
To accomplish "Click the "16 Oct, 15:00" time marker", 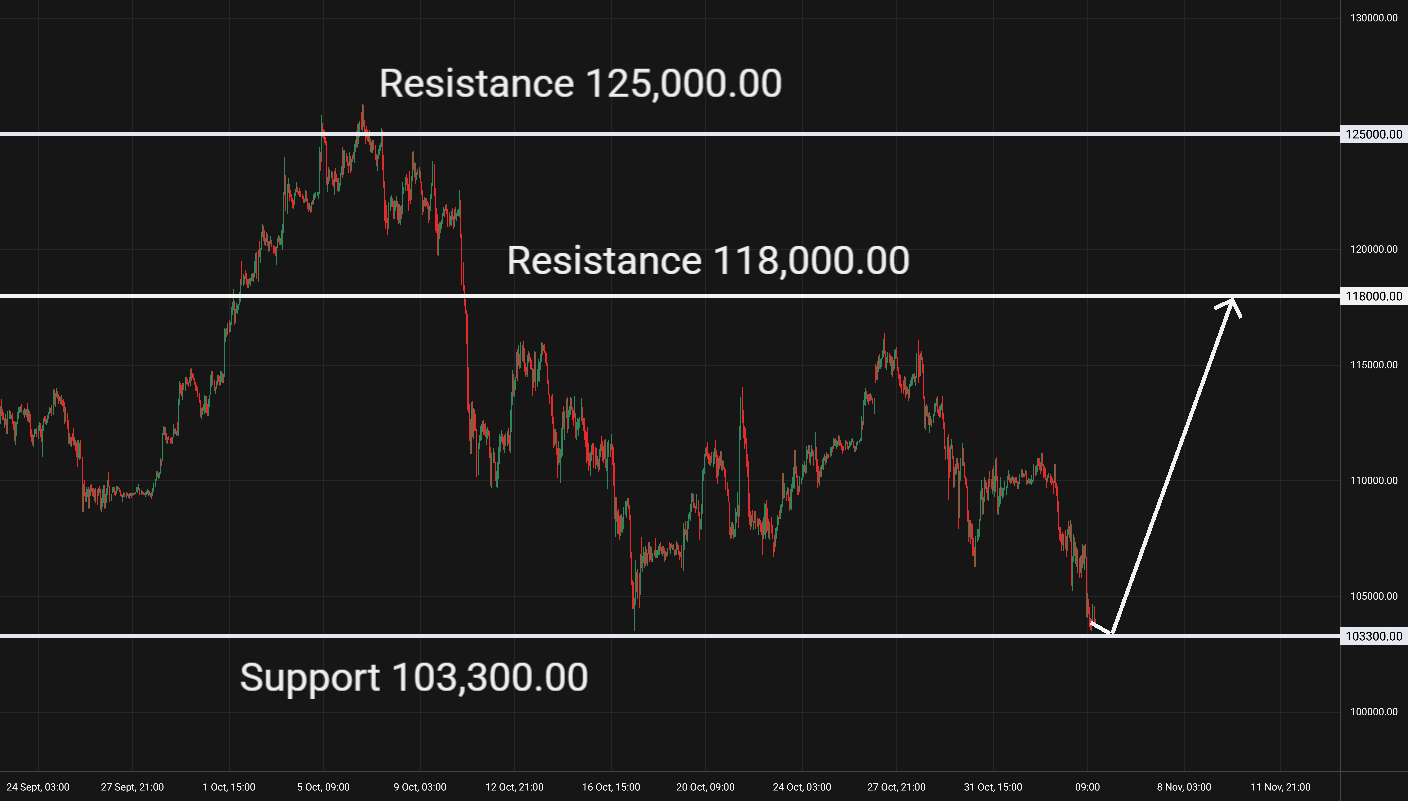I will coord(609,787).
